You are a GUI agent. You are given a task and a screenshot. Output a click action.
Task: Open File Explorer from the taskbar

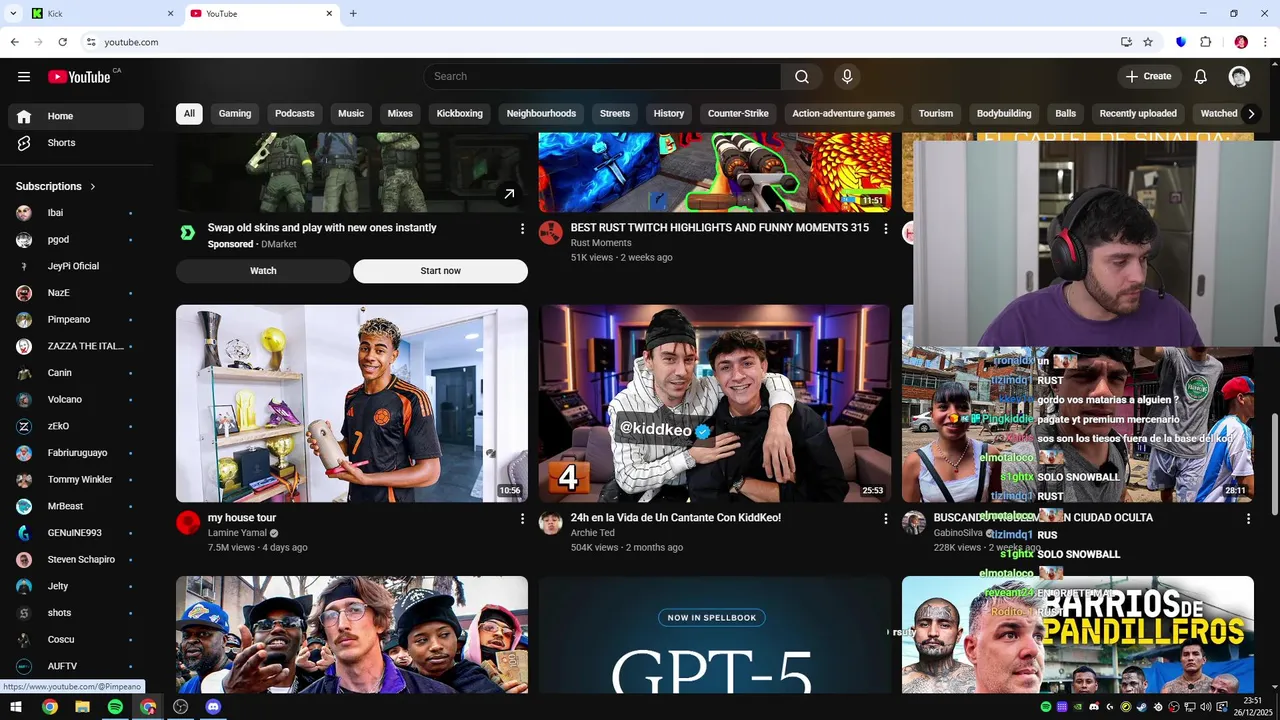click(82, 707)
